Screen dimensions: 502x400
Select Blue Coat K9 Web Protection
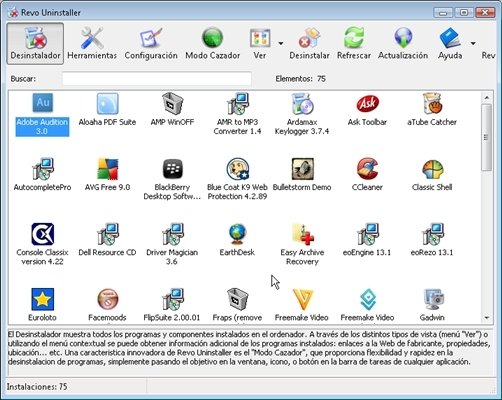[x=237, y=179]
